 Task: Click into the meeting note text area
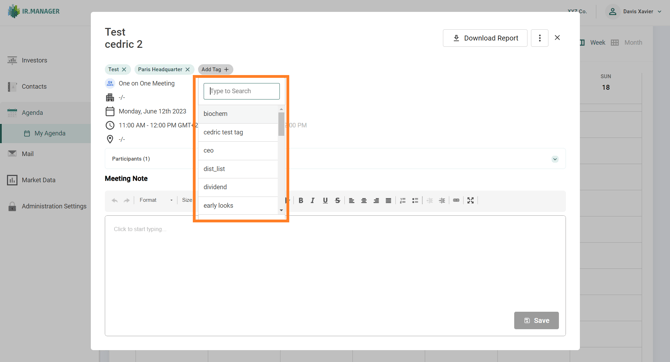pyautogui.click(x=335, y=276)
